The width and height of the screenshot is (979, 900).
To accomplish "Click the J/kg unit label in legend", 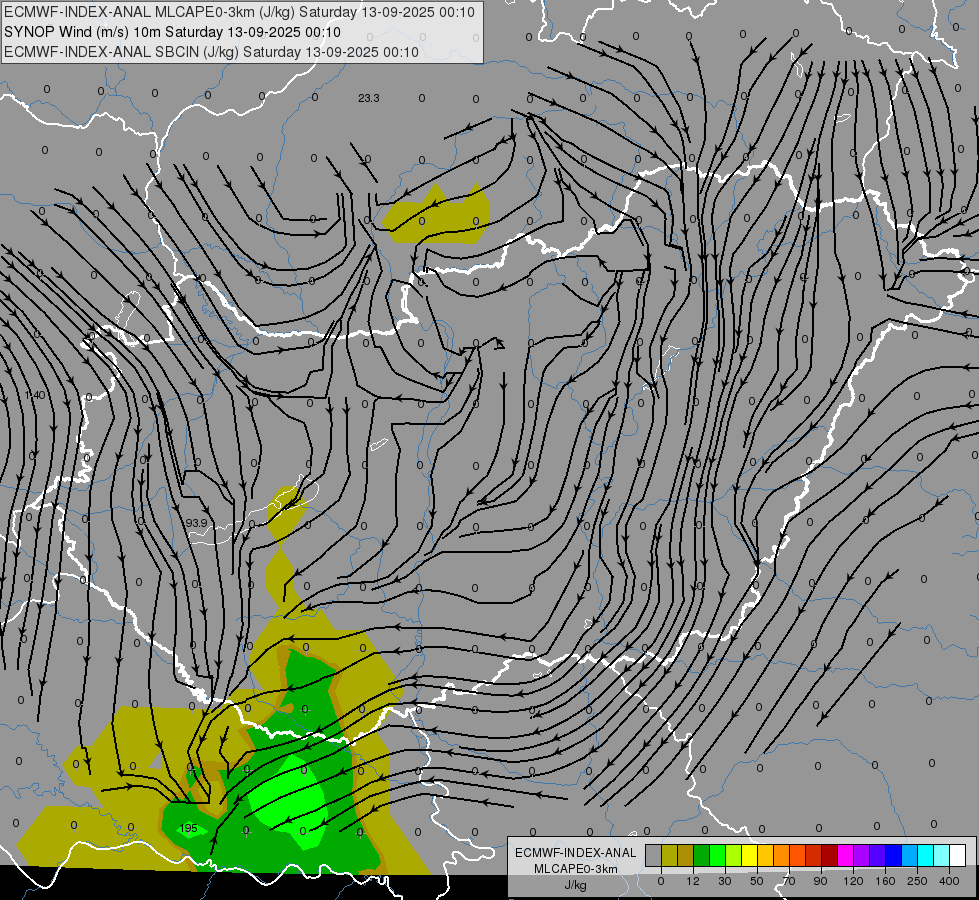I will [x=576, y=885].
